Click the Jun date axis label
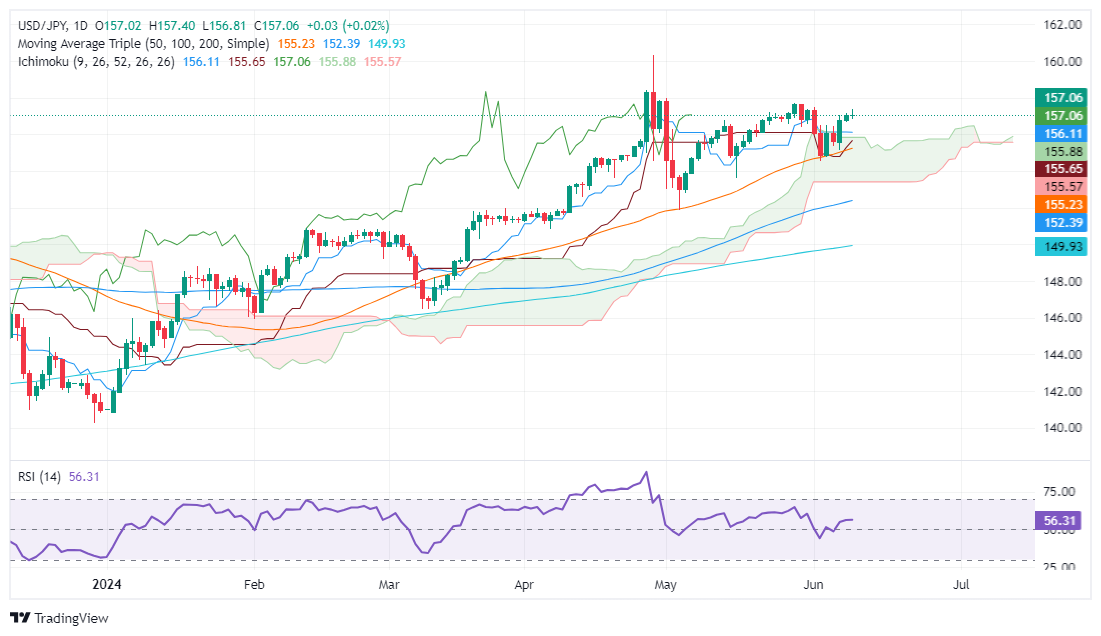1101x636 pixels. point(813,584)
